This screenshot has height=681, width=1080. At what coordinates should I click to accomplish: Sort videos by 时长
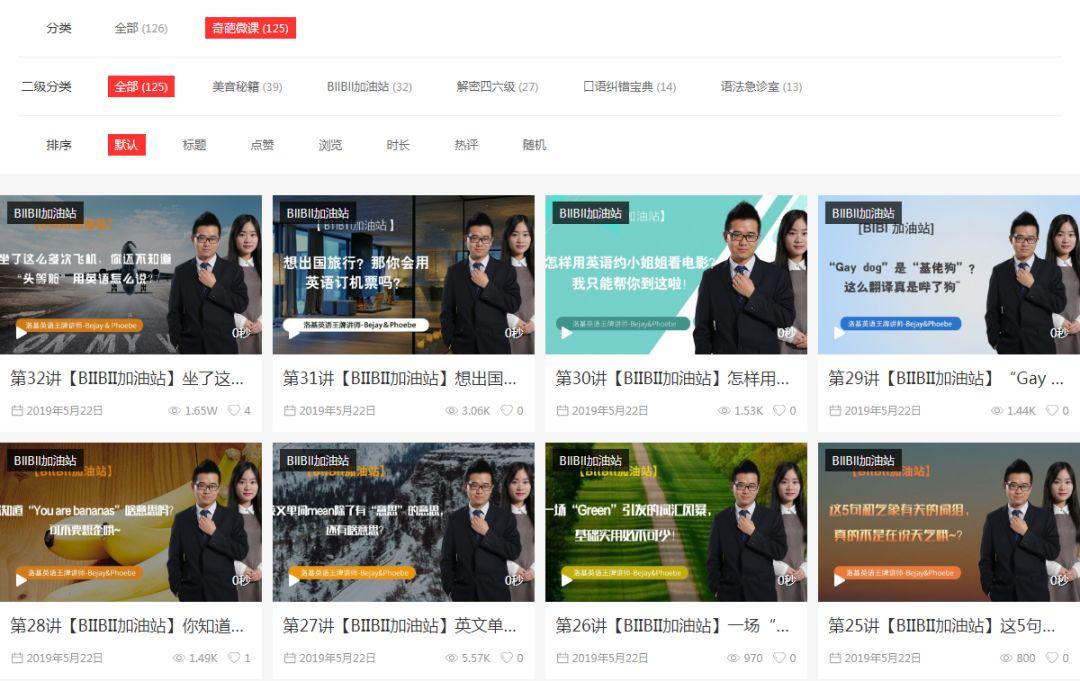tap(398, 145)
